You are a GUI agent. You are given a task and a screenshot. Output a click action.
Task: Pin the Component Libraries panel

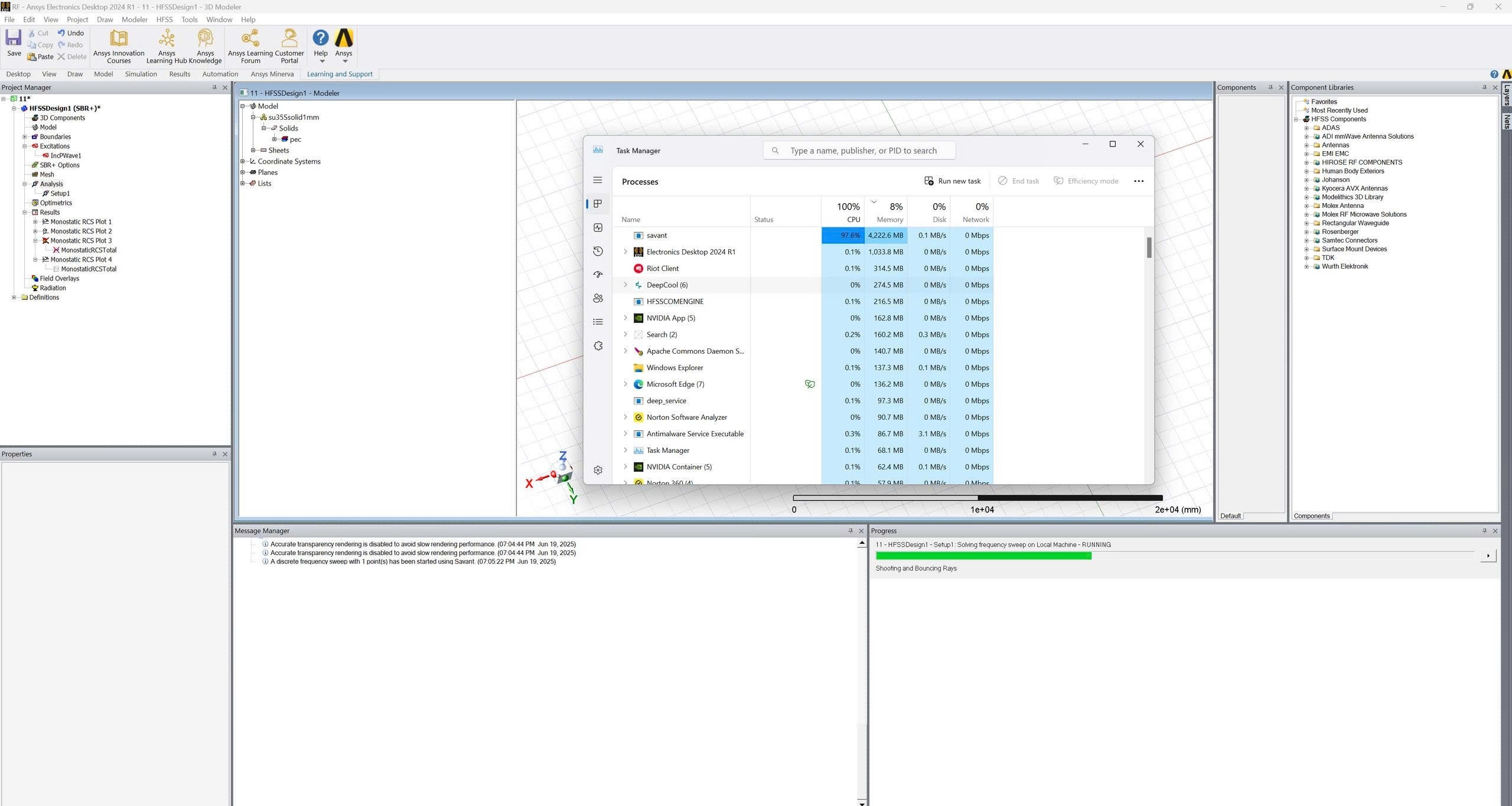pos(1484,87)
